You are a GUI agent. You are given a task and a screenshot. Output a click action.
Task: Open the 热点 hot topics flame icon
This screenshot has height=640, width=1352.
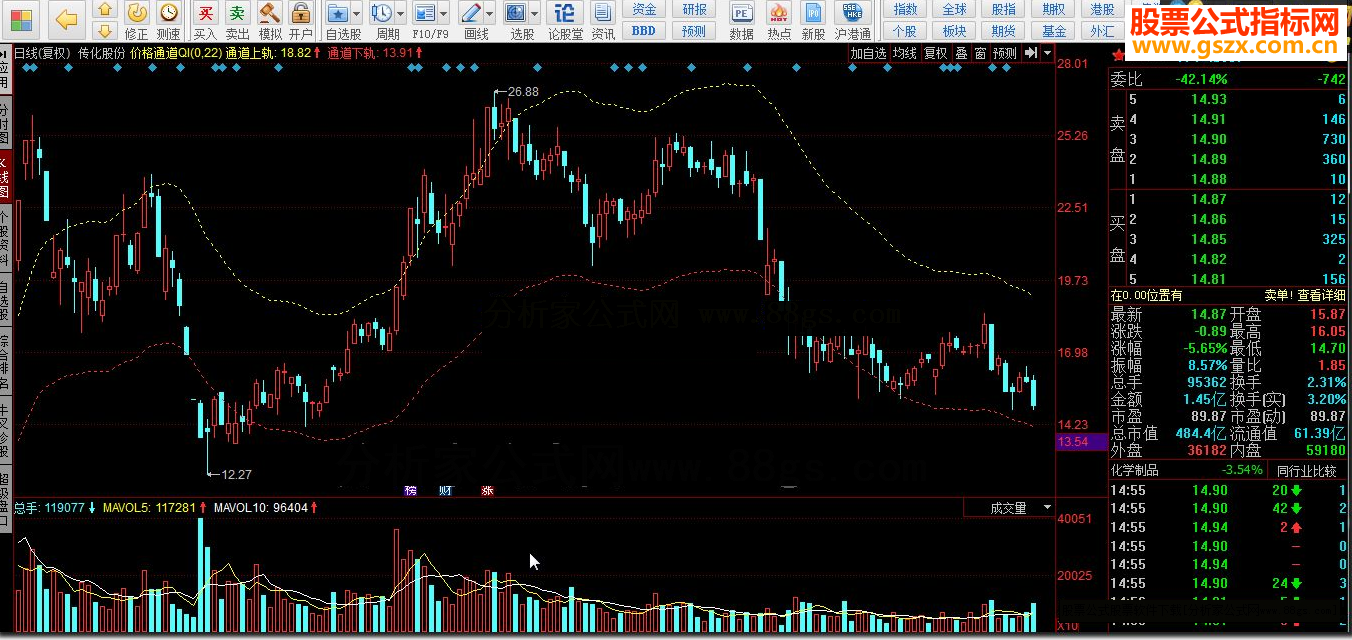pyautogui.click(x=778, y=13)
